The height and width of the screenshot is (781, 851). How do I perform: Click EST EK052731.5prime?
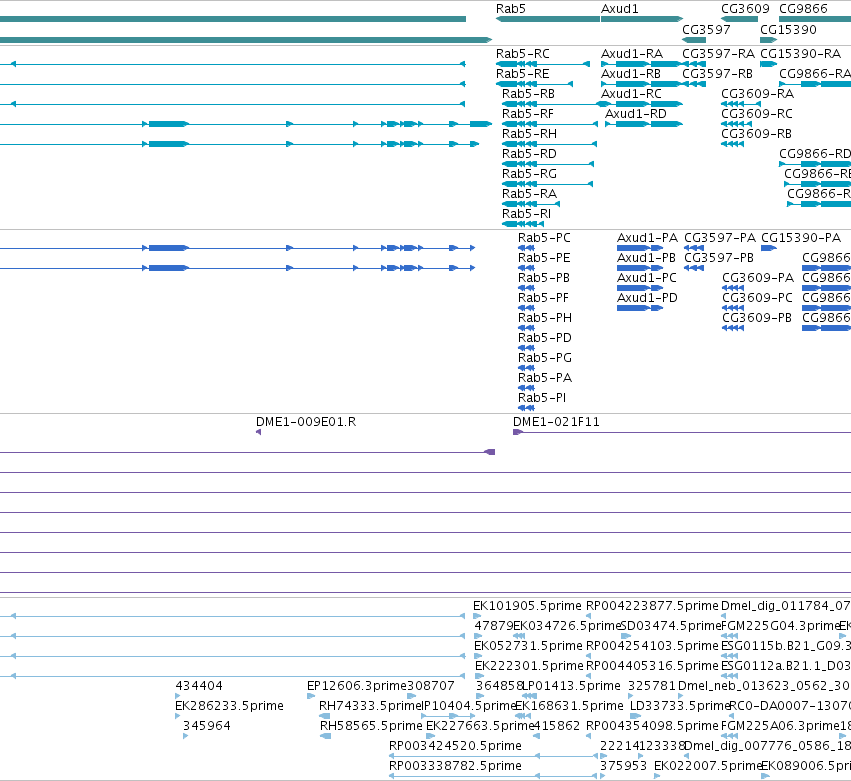click(529, 646)
